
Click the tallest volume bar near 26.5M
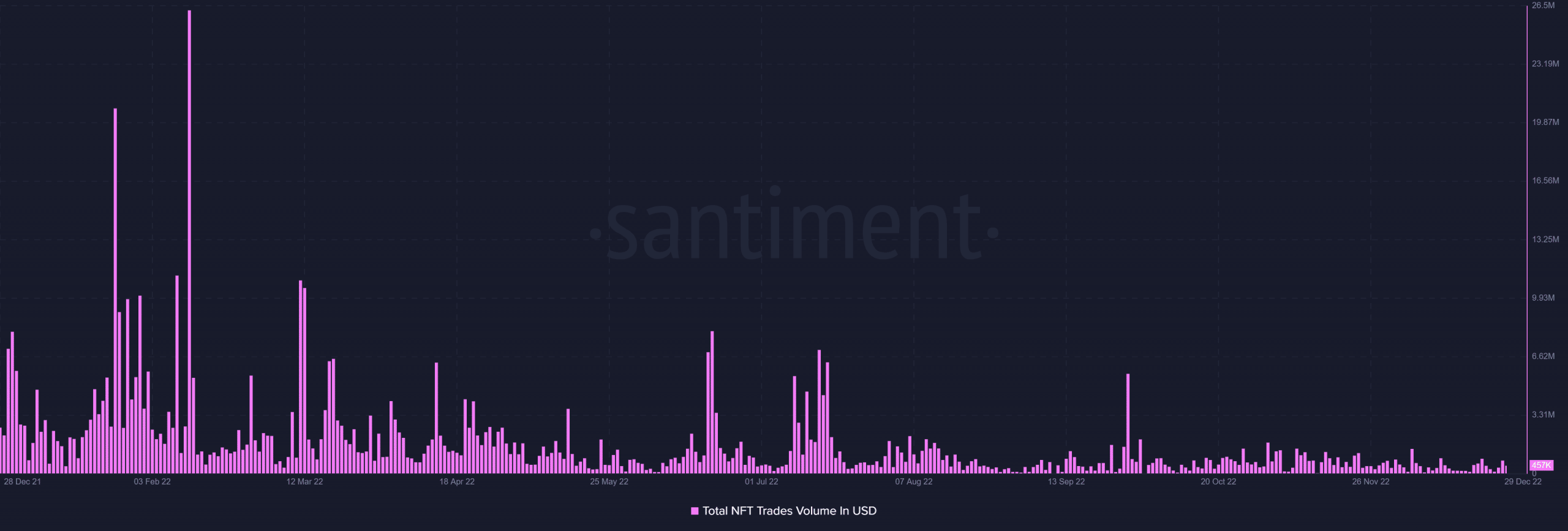pos(189,241)
